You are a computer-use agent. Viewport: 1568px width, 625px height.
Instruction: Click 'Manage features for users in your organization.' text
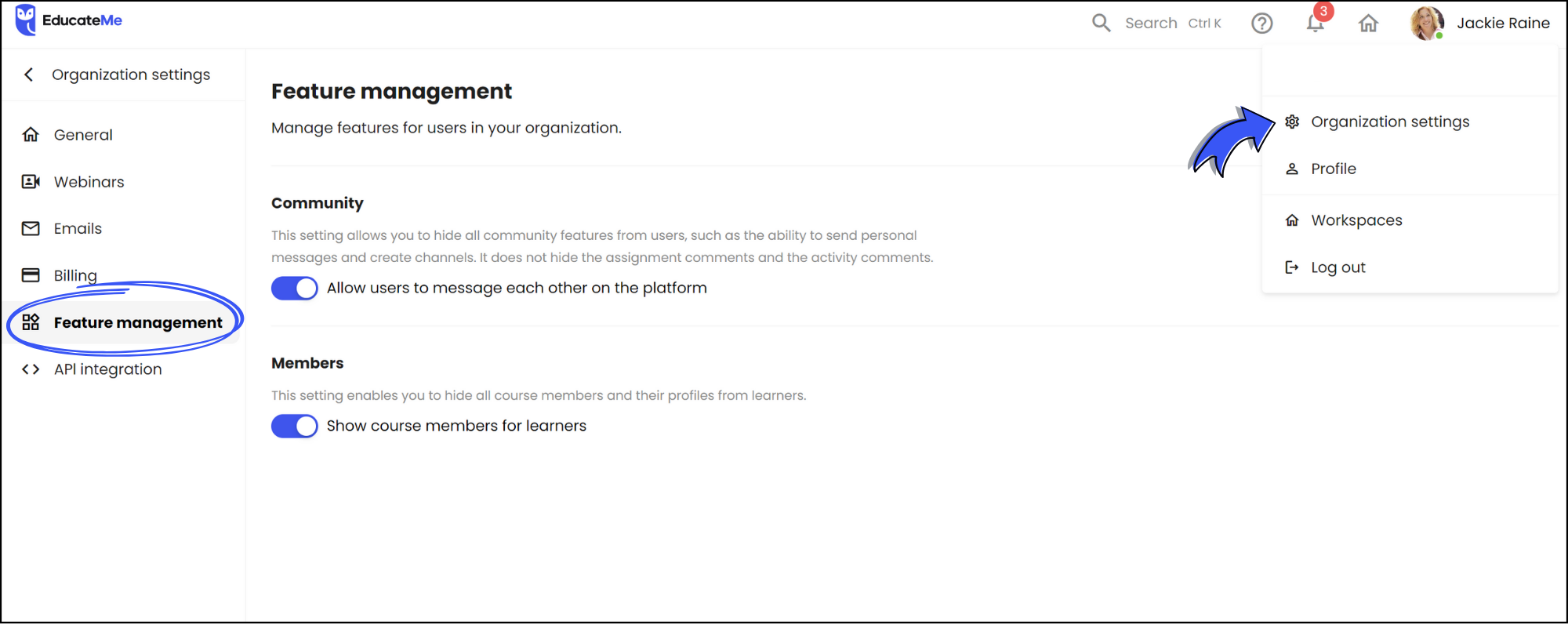click(x=446, y=128)
